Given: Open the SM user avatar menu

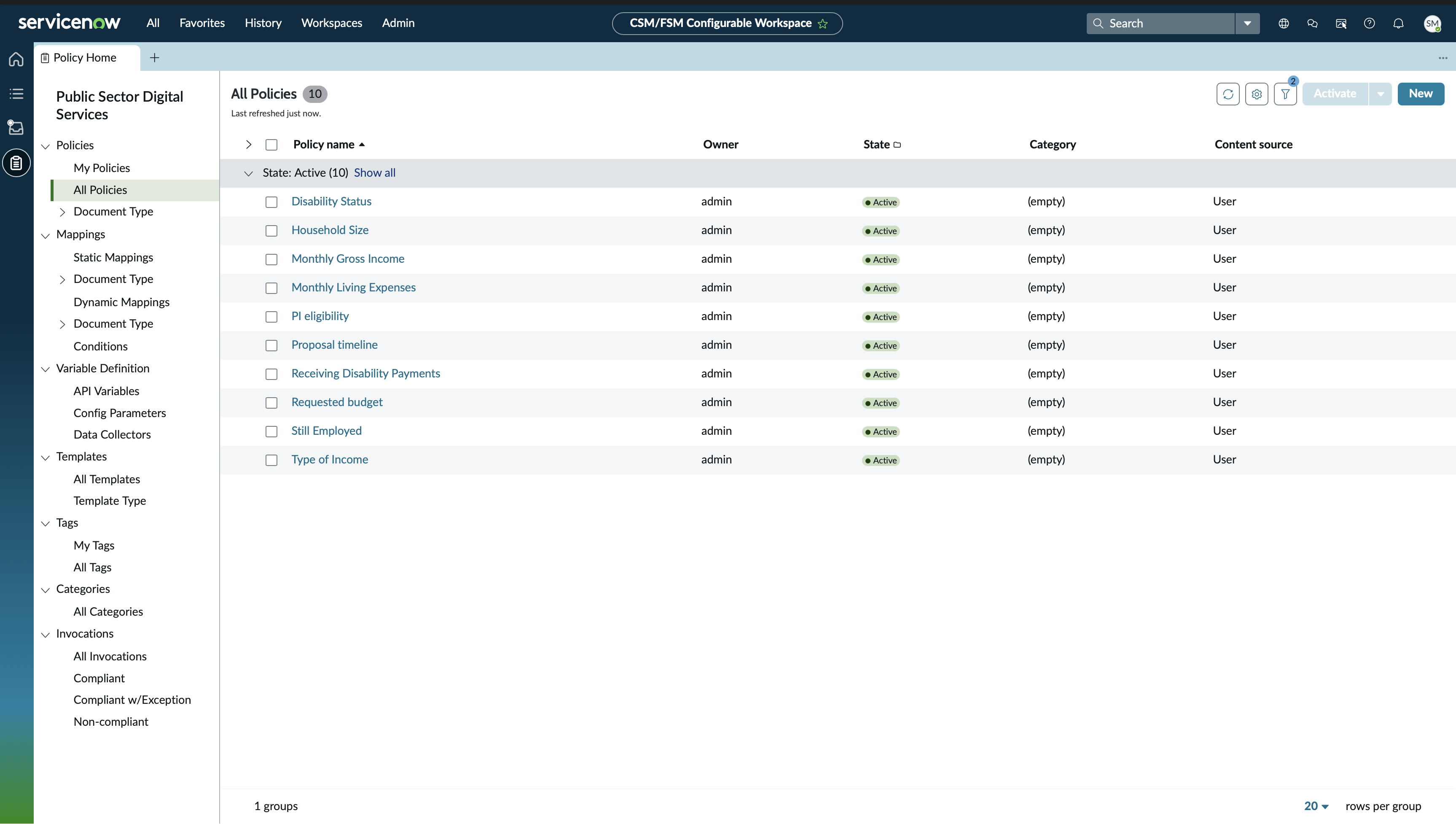Looking at the screenshot, I should 1432,23.
